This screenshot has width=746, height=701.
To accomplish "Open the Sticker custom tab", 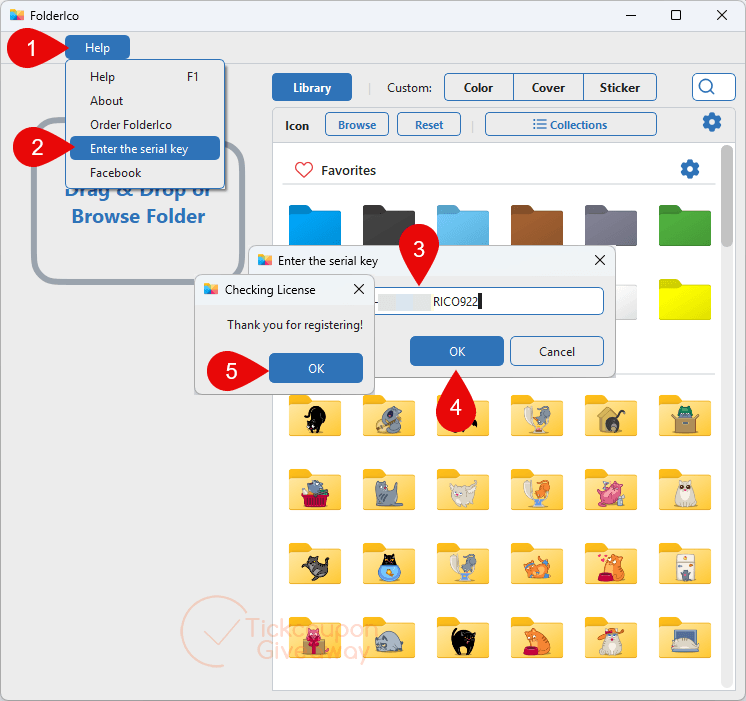I will (x=619, y=88).
